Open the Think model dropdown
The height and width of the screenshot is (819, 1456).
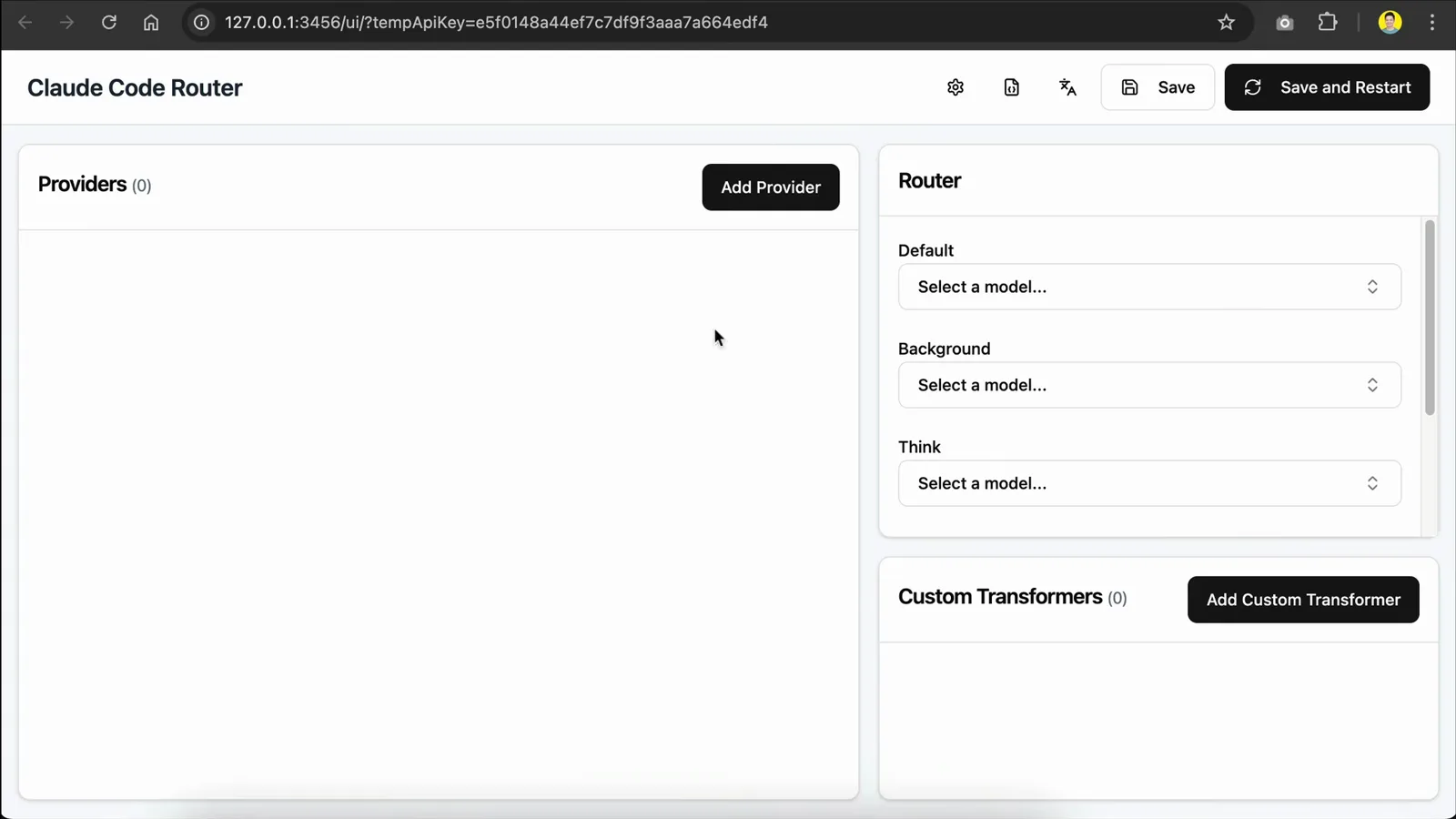coord(1149,483)
